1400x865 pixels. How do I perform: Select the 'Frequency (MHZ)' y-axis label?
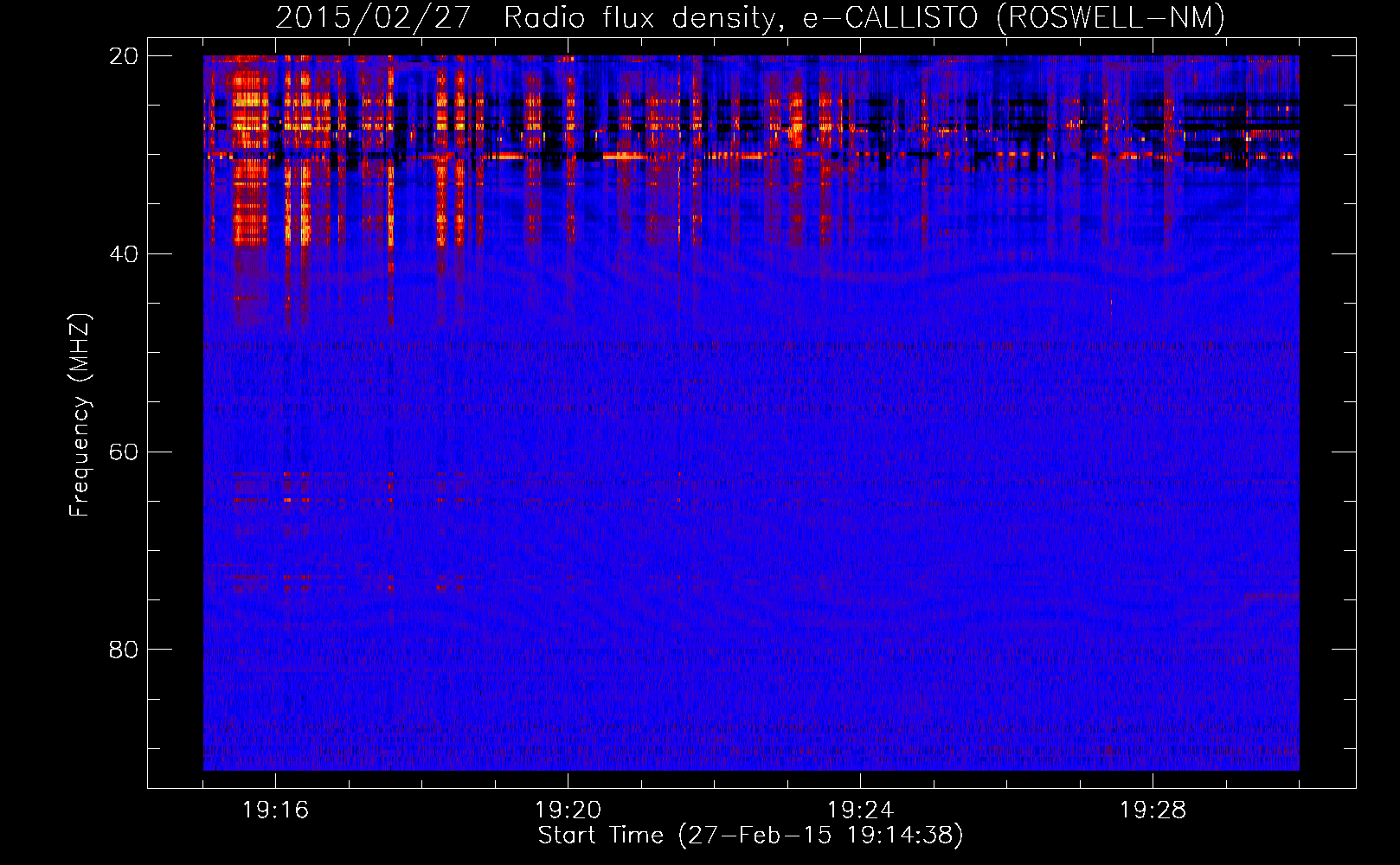pyautogui.click(x=80, y=415)
